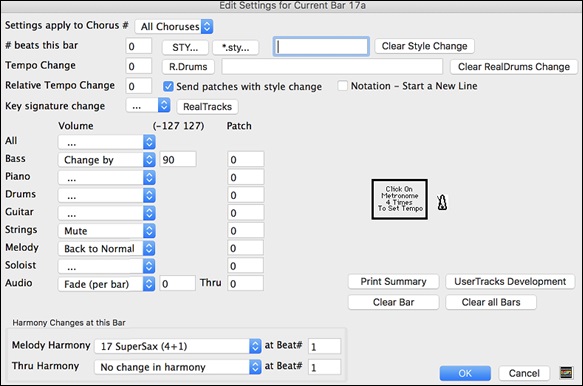
Task: Click the Bass patch field
Action: click(x=245, y=160)
